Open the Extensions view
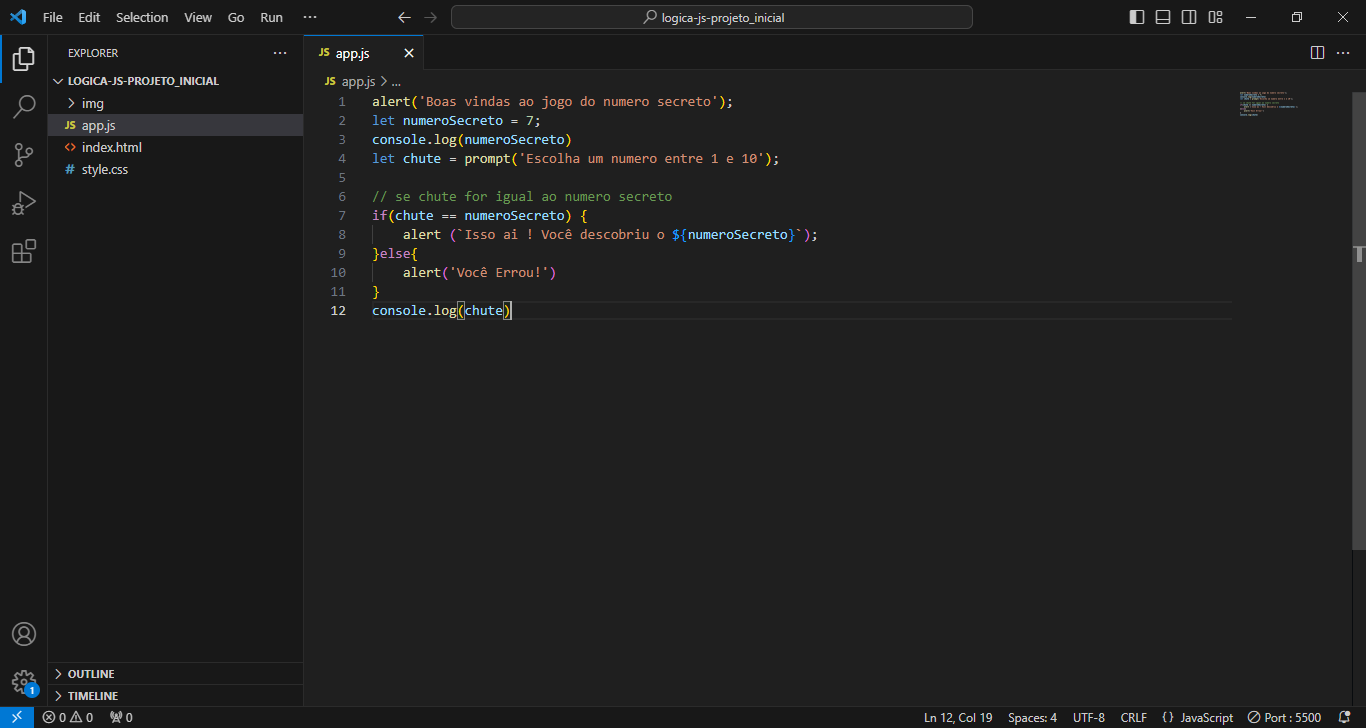The width and height of the screenshot is (1366, 728). (x=23, y=251)
